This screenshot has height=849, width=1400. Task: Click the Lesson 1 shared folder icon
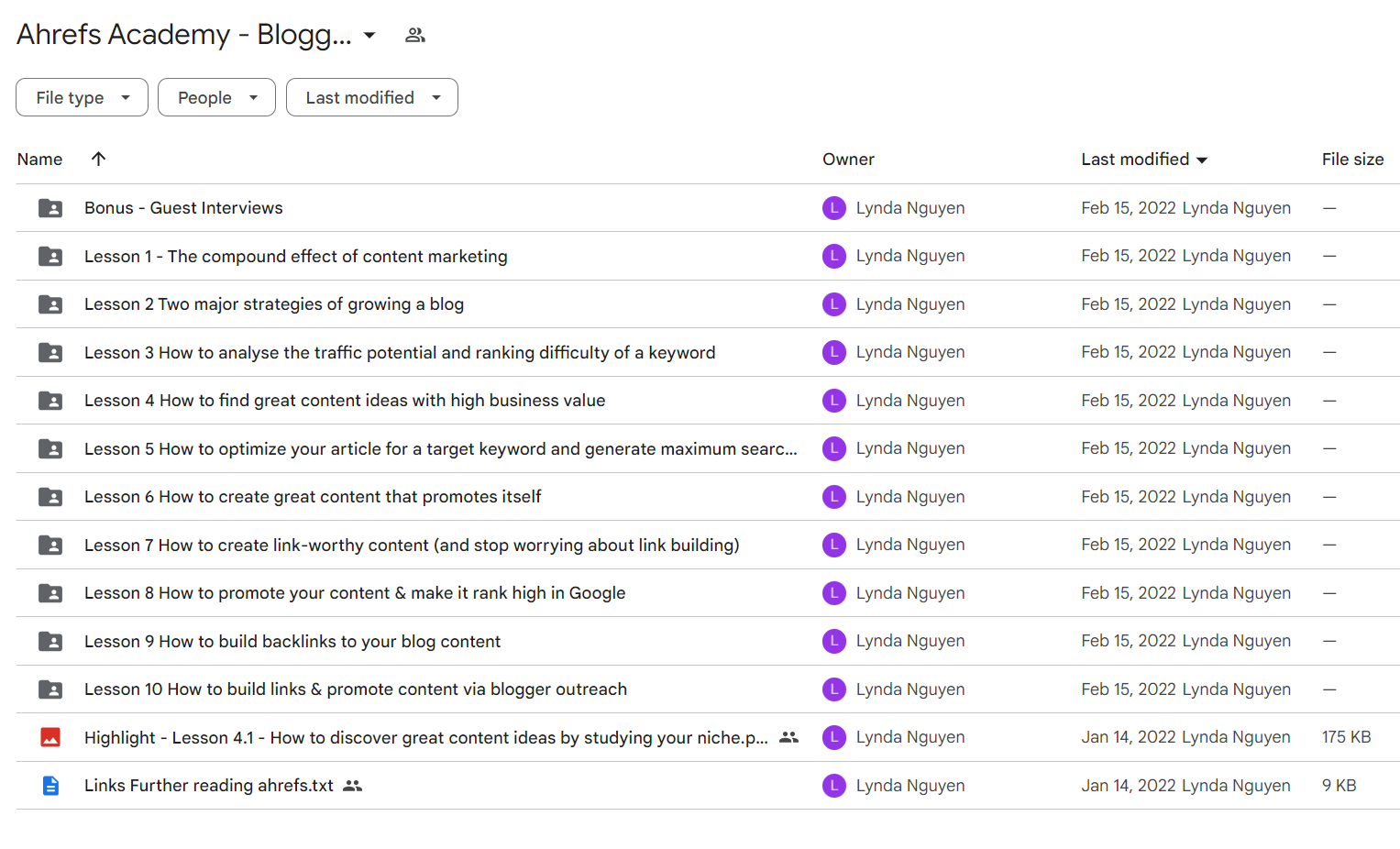click(x=50, y=256)
